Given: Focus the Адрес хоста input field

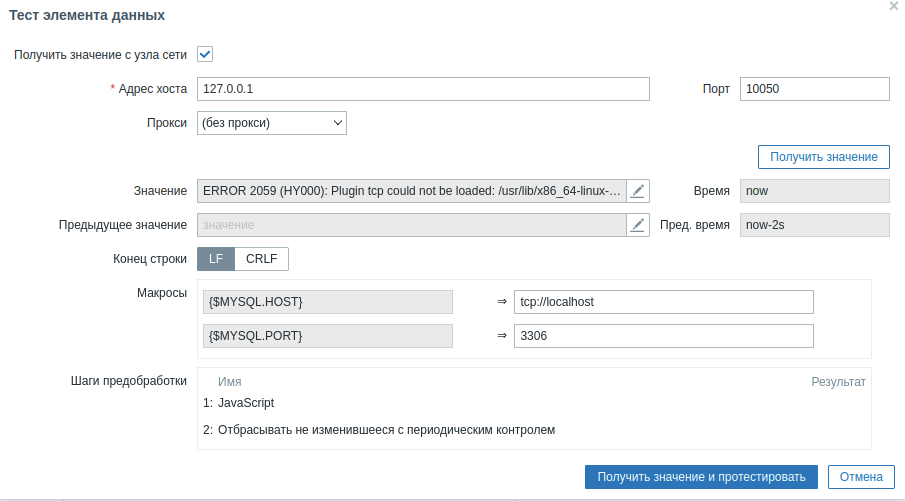Looking at the screenshot, I should click(423, 89).
